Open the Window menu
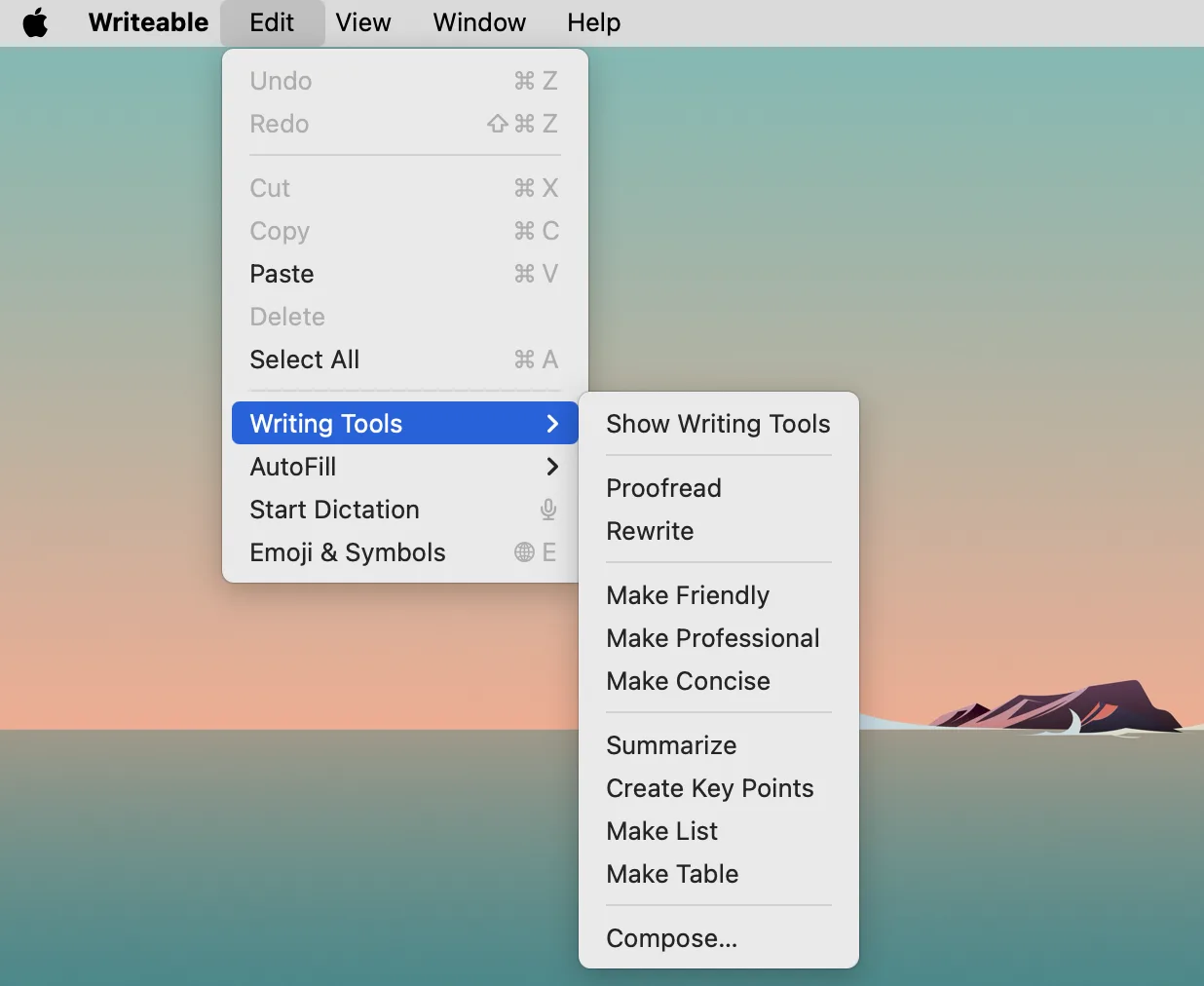 tap(478, 22)
